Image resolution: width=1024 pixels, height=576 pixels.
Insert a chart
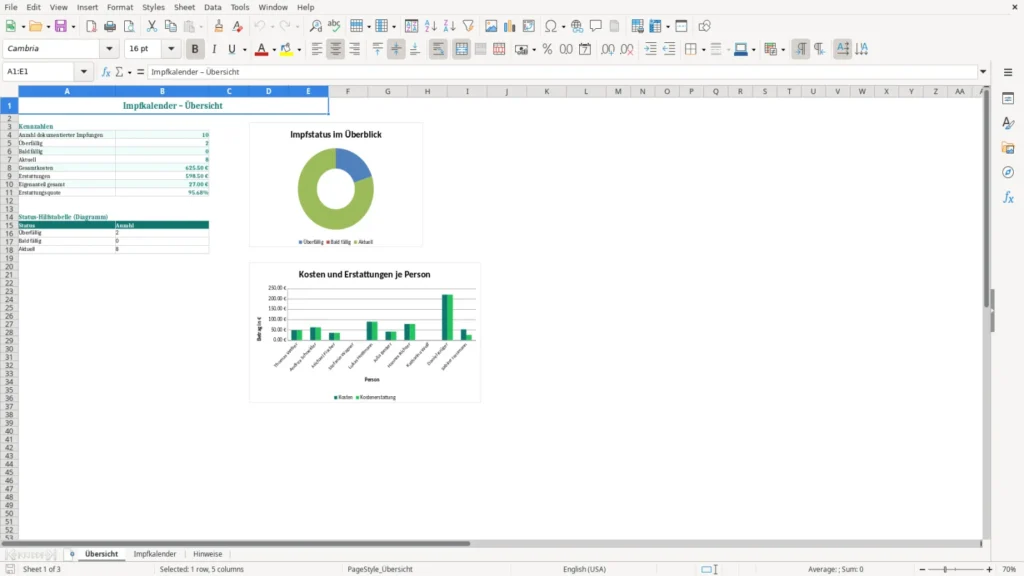[509, 26]
